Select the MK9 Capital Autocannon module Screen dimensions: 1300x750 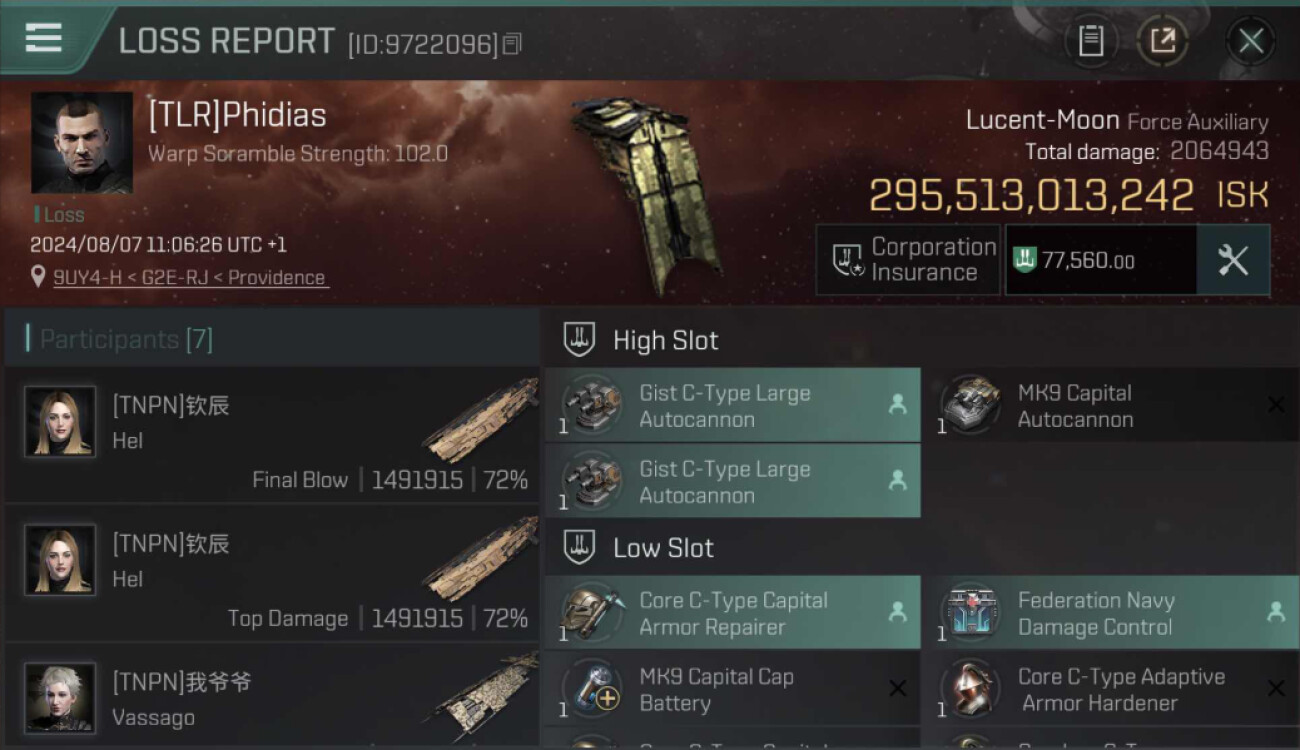[1110, 405]
